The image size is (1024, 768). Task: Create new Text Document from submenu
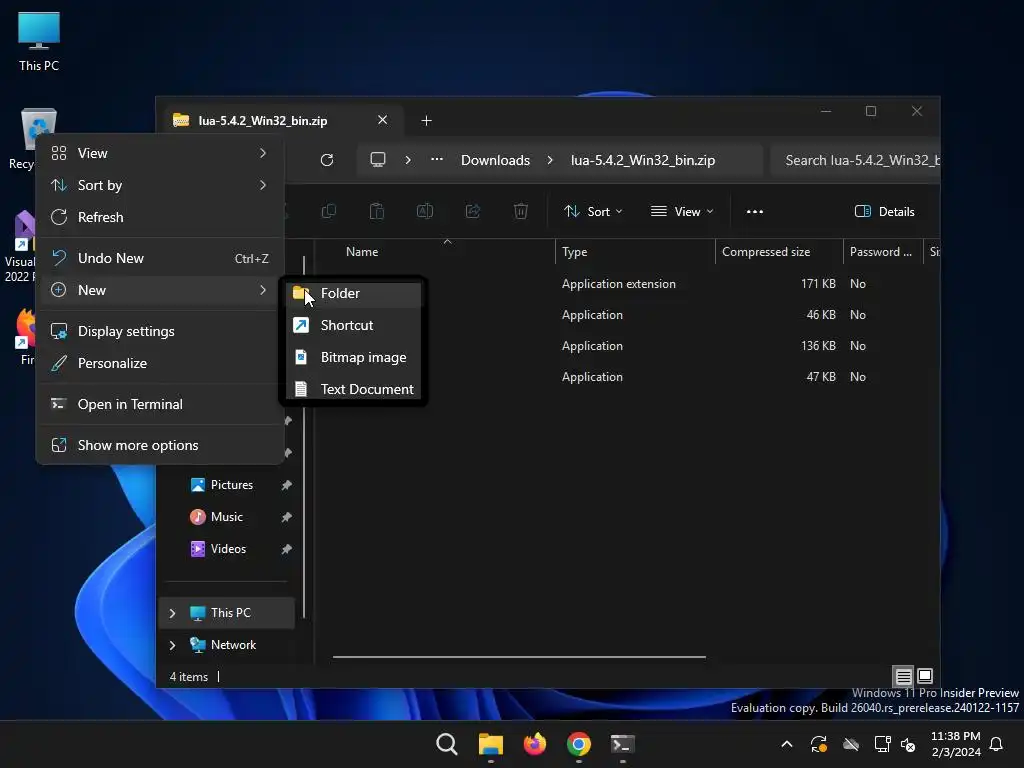[x=353, y=389]
